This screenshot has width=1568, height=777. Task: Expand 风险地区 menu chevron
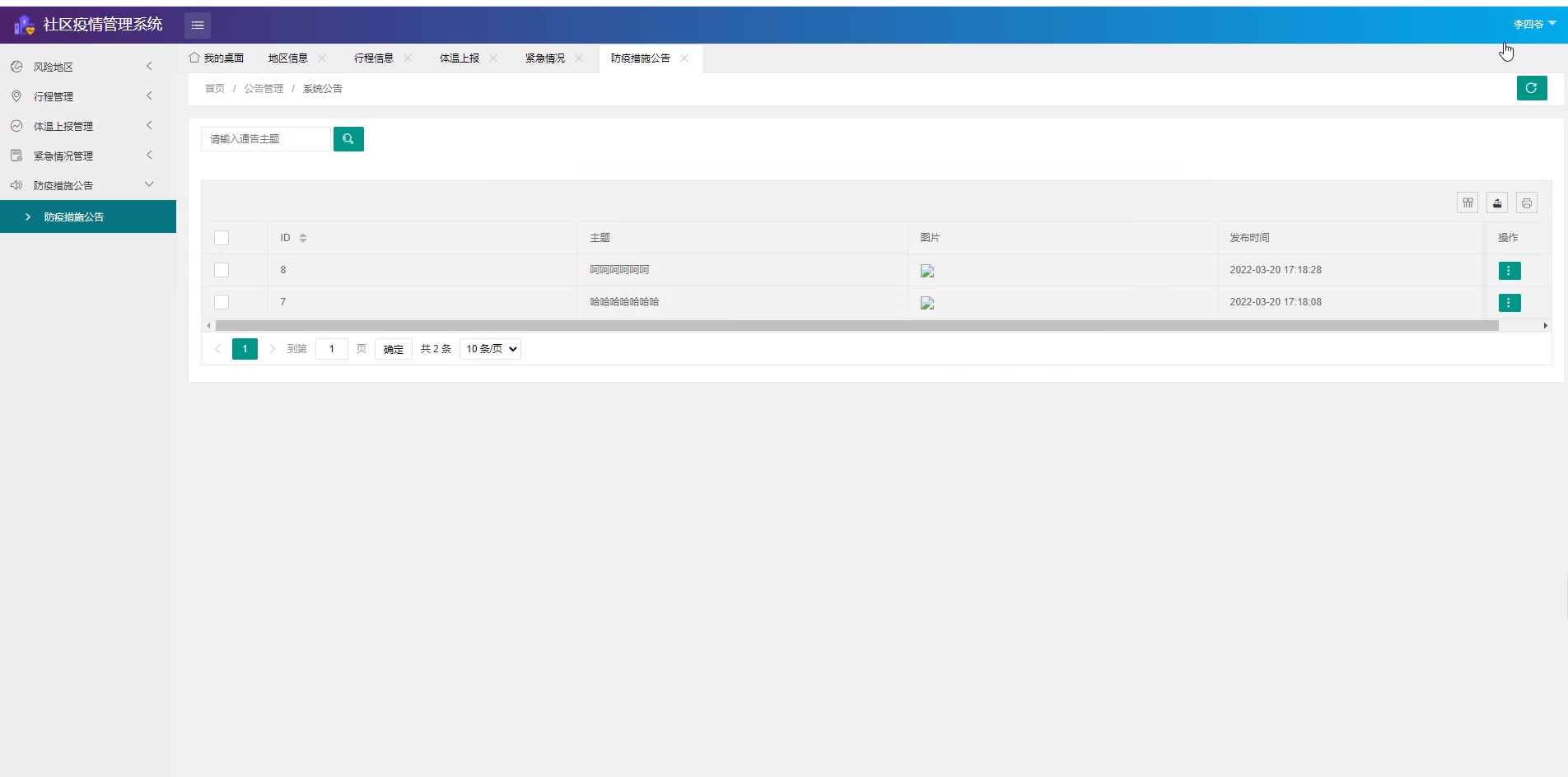[x=149, y=66]
